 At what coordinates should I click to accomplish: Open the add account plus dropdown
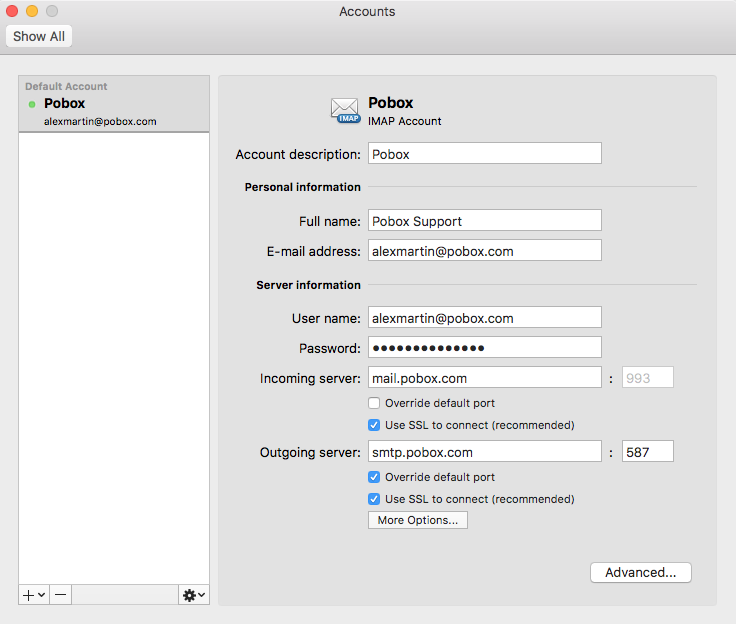pyautogui.click(x=34, y=595)
